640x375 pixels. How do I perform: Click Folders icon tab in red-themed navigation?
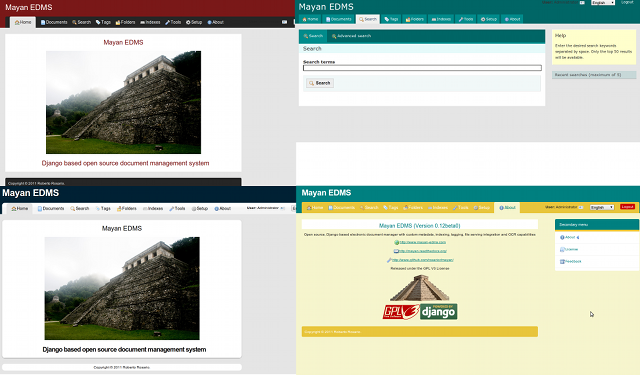(125, 22)
